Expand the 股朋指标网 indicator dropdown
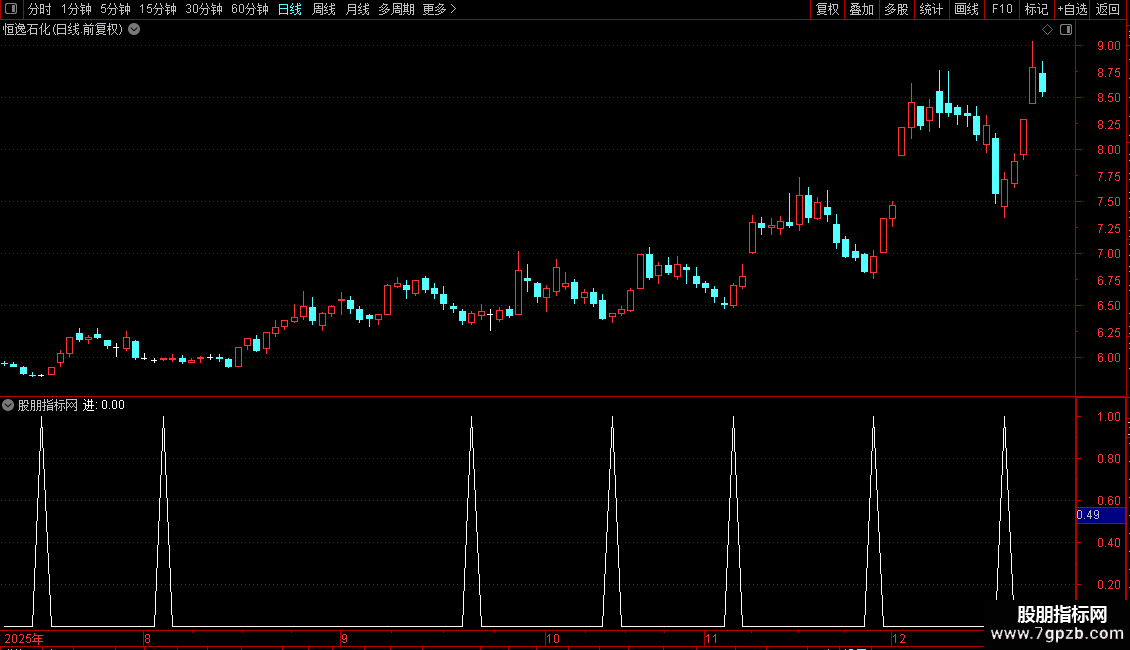Viewport: 1130px width, 650px height. pyautogui.click(x=8, y=405)
